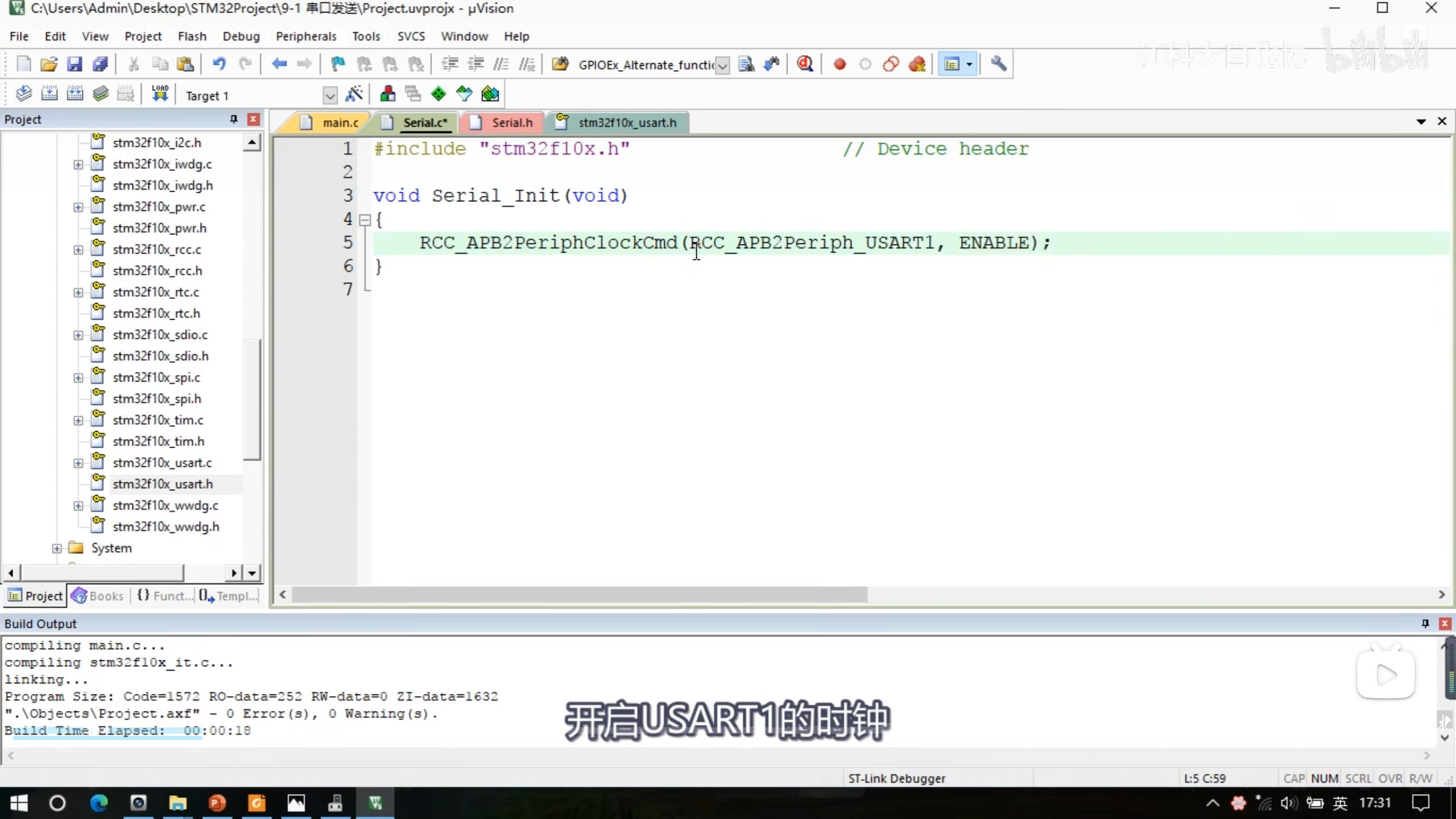Start the Debug session icon
Viewport: 1456px width, 819px height.
(x=805, y=64)
